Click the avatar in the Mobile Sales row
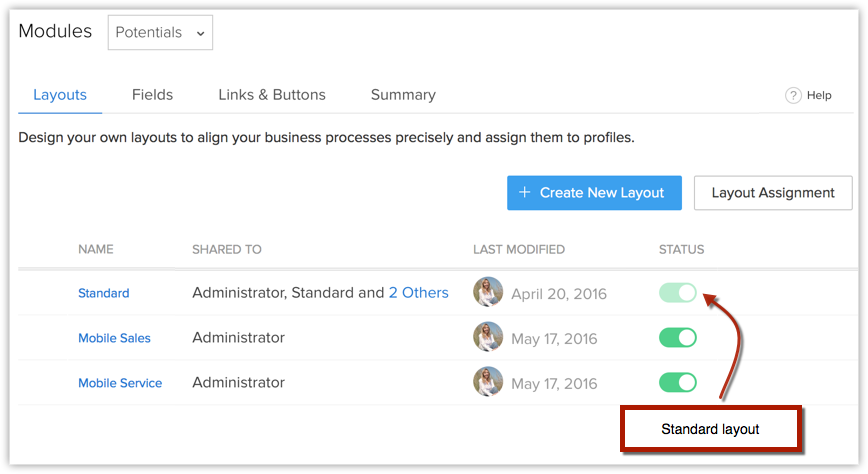Image resolution: width=868 pixels, height=474 pixels. (488, 337)
